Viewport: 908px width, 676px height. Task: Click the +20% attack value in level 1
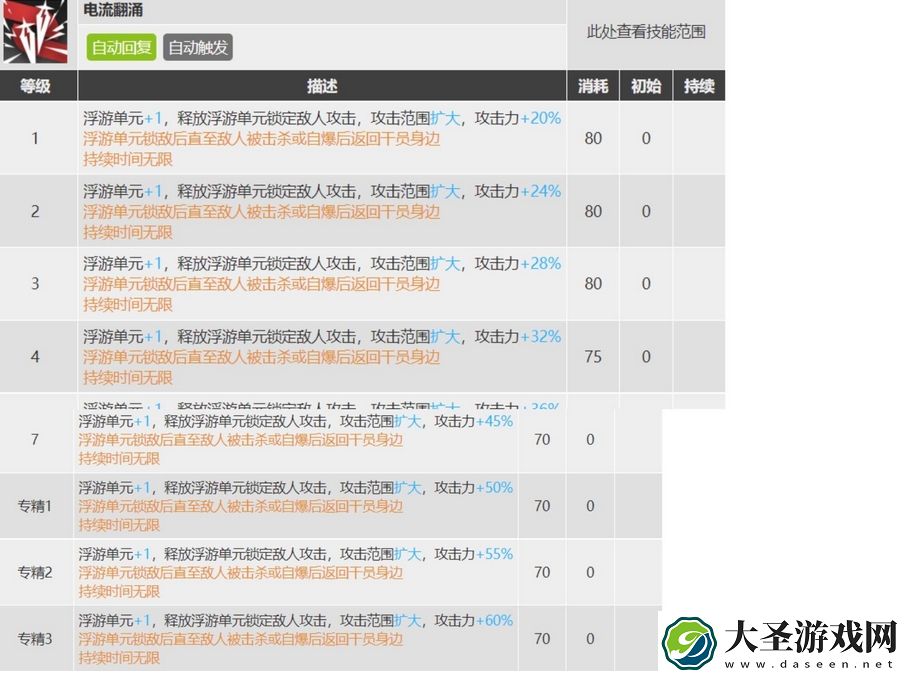(x=540, y=118)
